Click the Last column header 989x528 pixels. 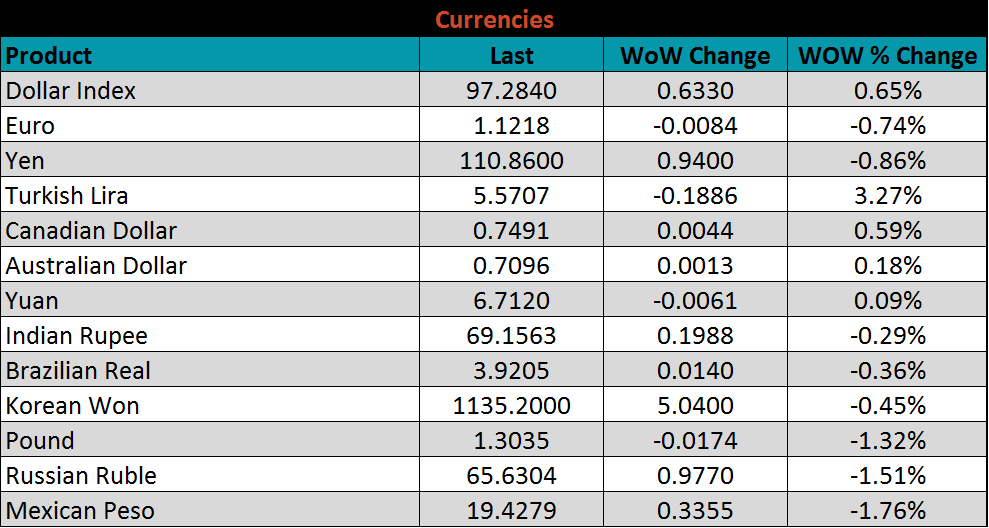point(511,56)
